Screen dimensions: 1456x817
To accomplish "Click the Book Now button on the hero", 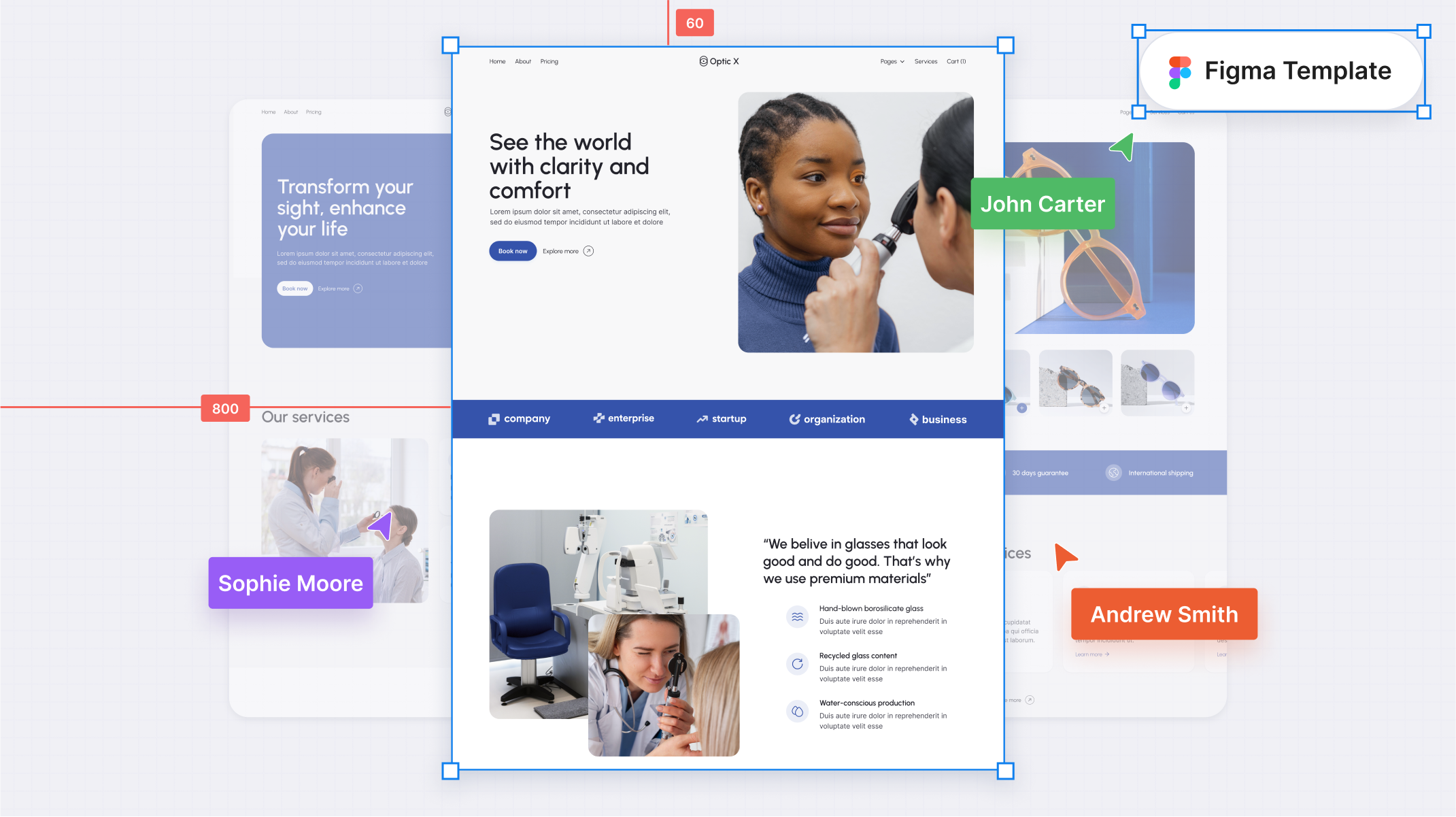I will coord(512,251).
